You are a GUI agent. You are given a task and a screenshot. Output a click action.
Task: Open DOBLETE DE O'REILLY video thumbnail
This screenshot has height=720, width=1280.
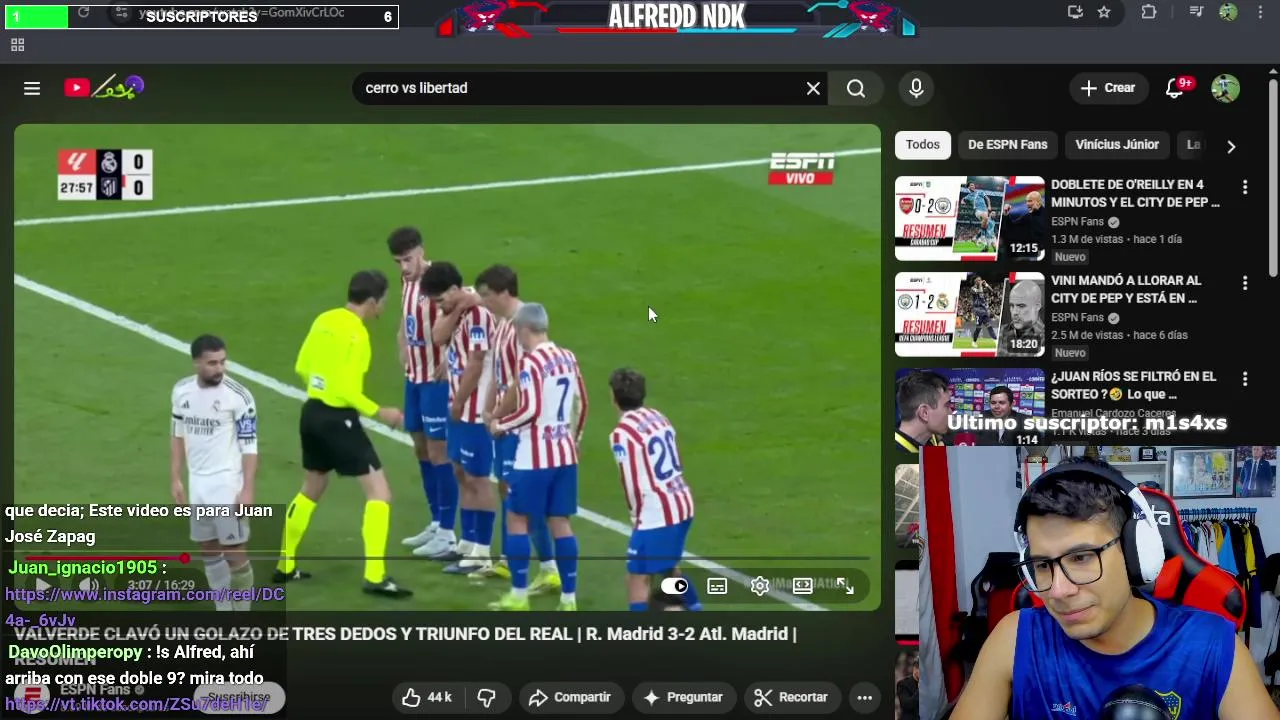tap(969, 218)
